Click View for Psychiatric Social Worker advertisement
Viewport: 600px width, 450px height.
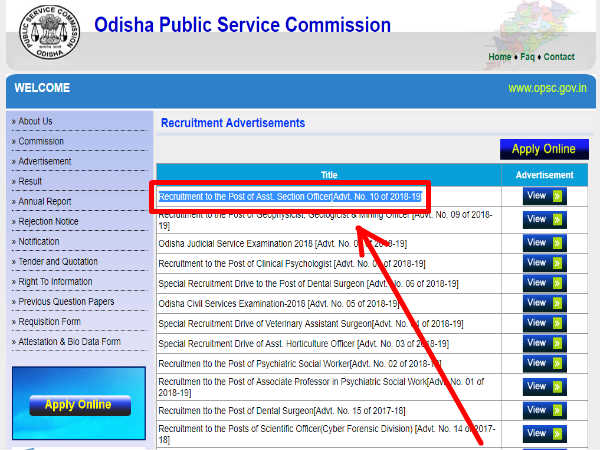544,363
